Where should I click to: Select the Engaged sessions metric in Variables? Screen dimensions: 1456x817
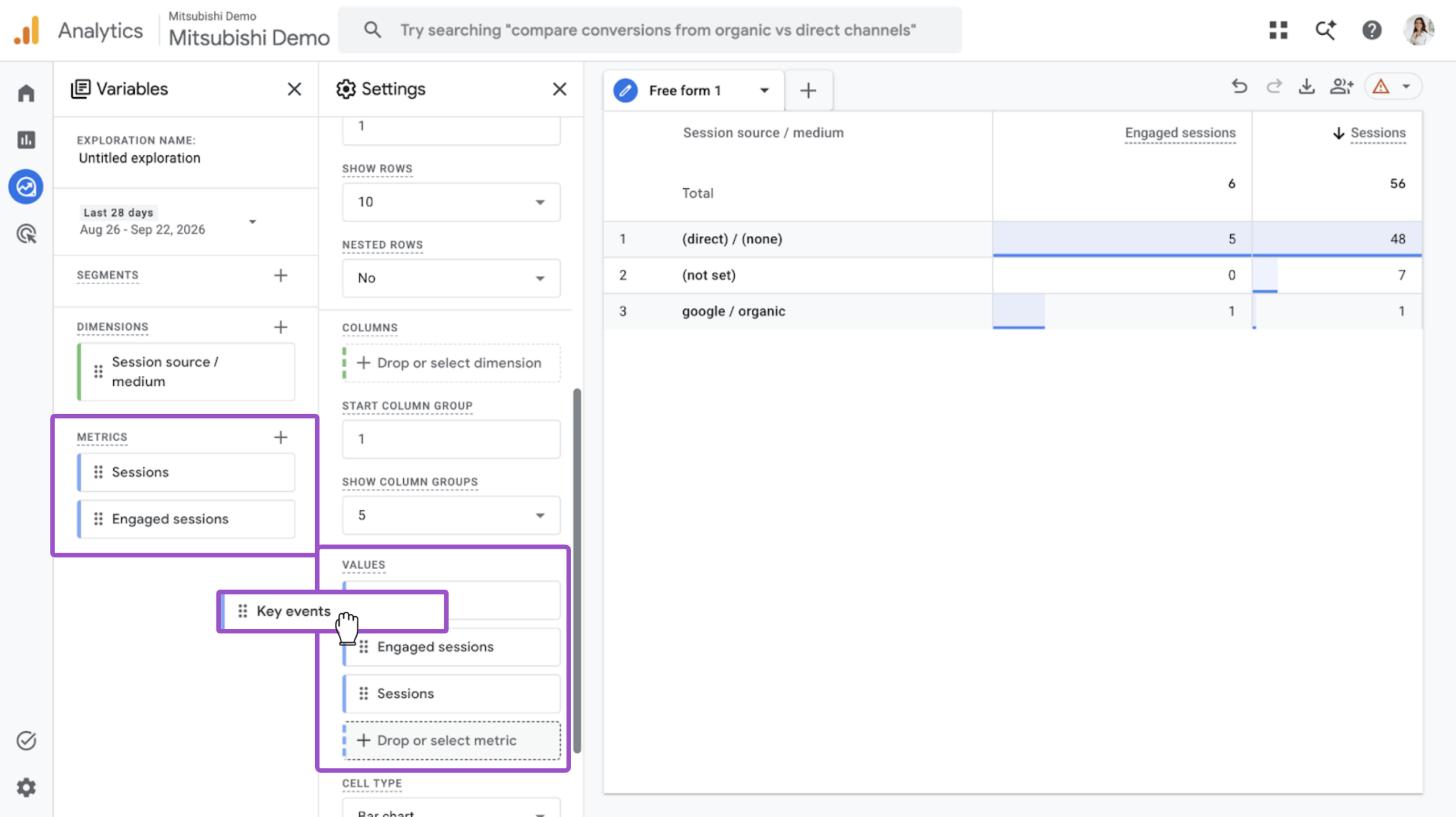tap(186, 519)
